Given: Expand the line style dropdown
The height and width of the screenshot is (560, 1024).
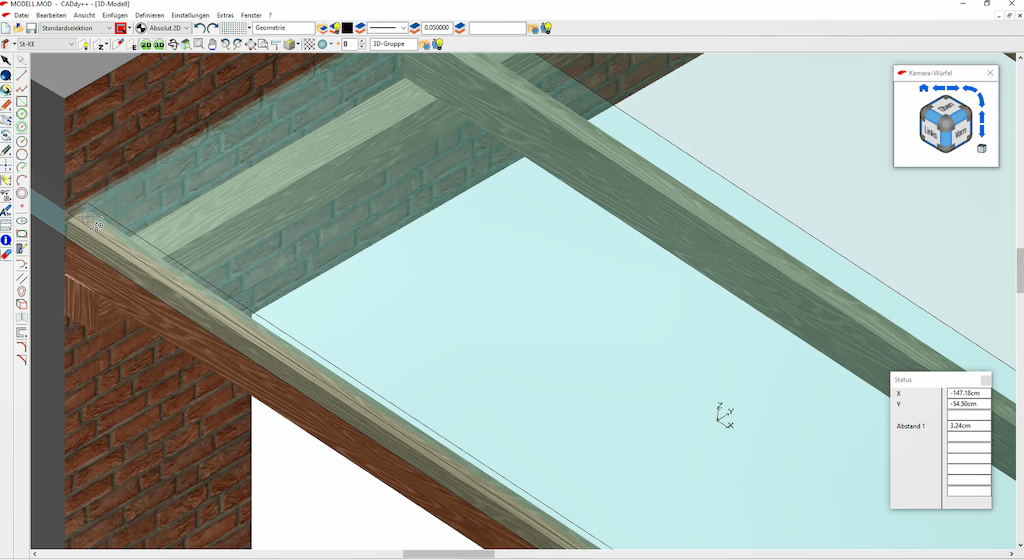Looking at the screenshot, I should tap(388, 29).
